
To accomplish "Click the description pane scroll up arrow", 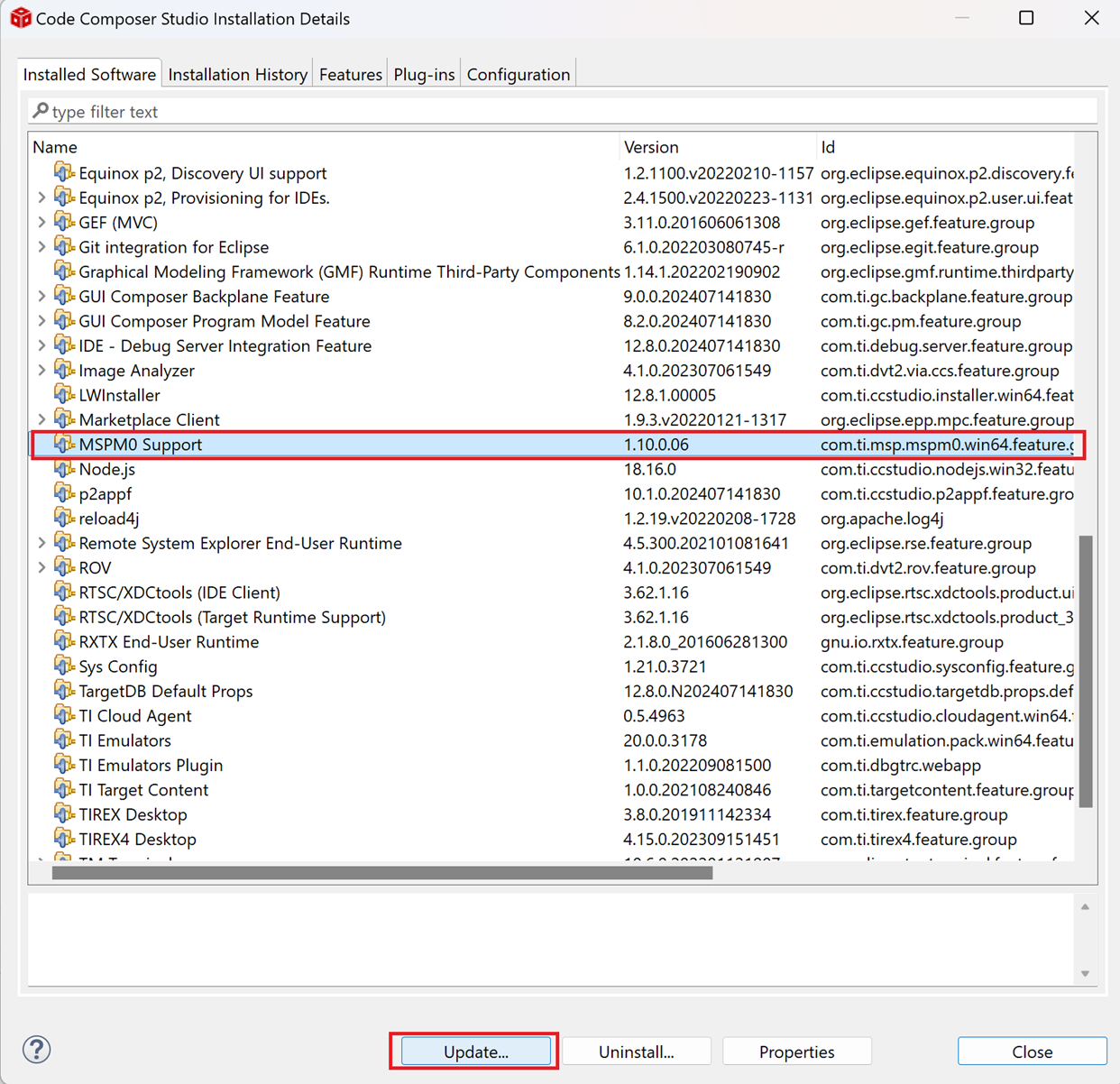I will click(1085, 906).
